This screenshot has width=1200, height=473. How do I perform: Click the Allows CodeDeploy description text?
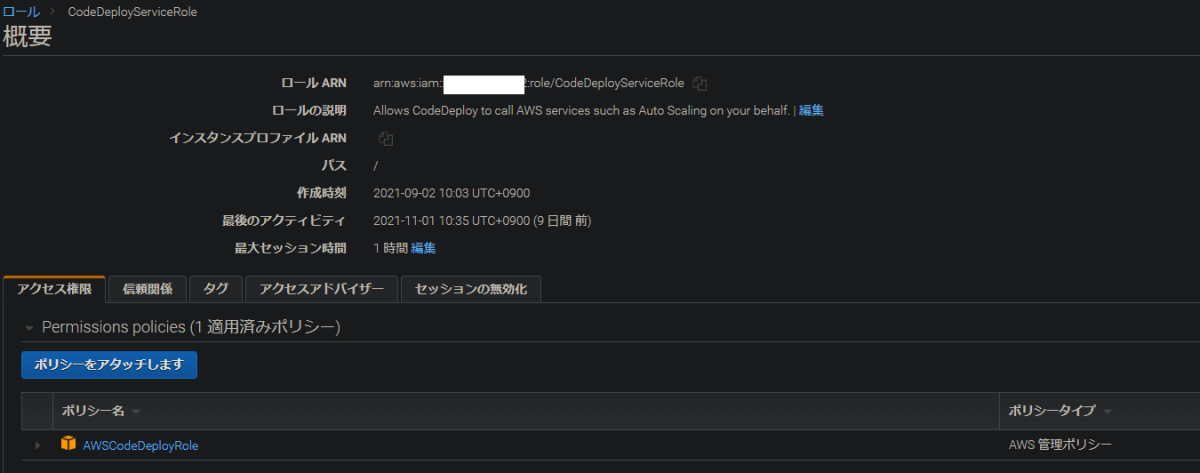pyautogui.click(x=582, y=110)
